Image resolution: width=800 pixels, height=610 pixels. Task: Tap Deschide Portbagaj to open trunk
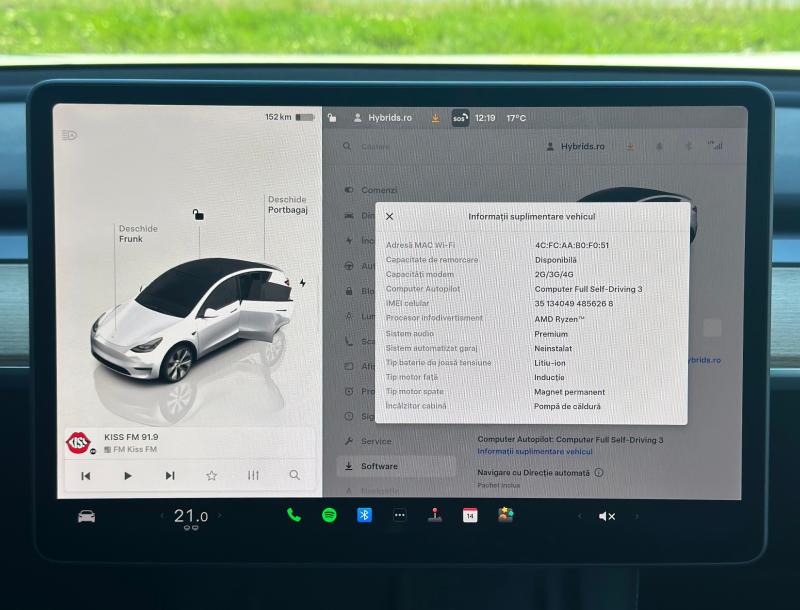[x=288, y=205]
